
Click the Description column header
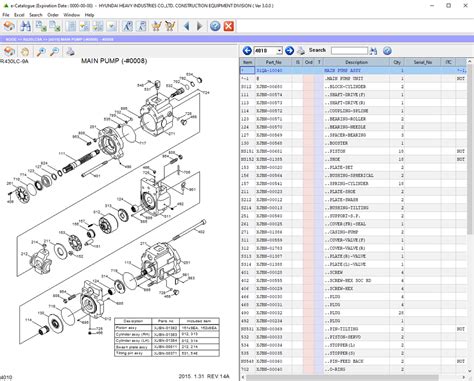[x=356, y=62]
